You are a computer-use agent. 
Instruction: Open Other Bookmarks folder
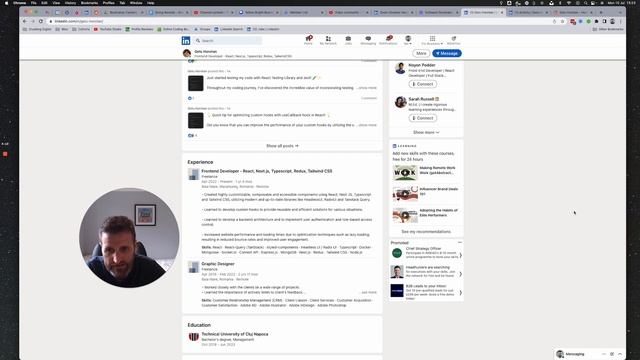(609, 29)
